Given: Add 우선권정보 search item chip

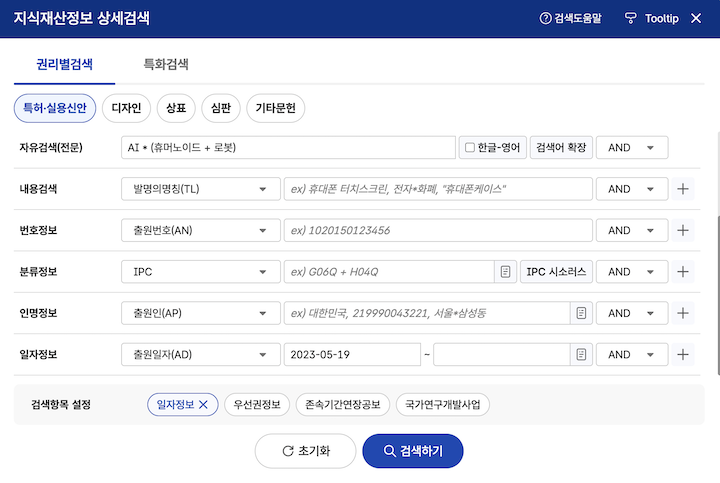Looking at the screenshot, I should pos(257,404).
